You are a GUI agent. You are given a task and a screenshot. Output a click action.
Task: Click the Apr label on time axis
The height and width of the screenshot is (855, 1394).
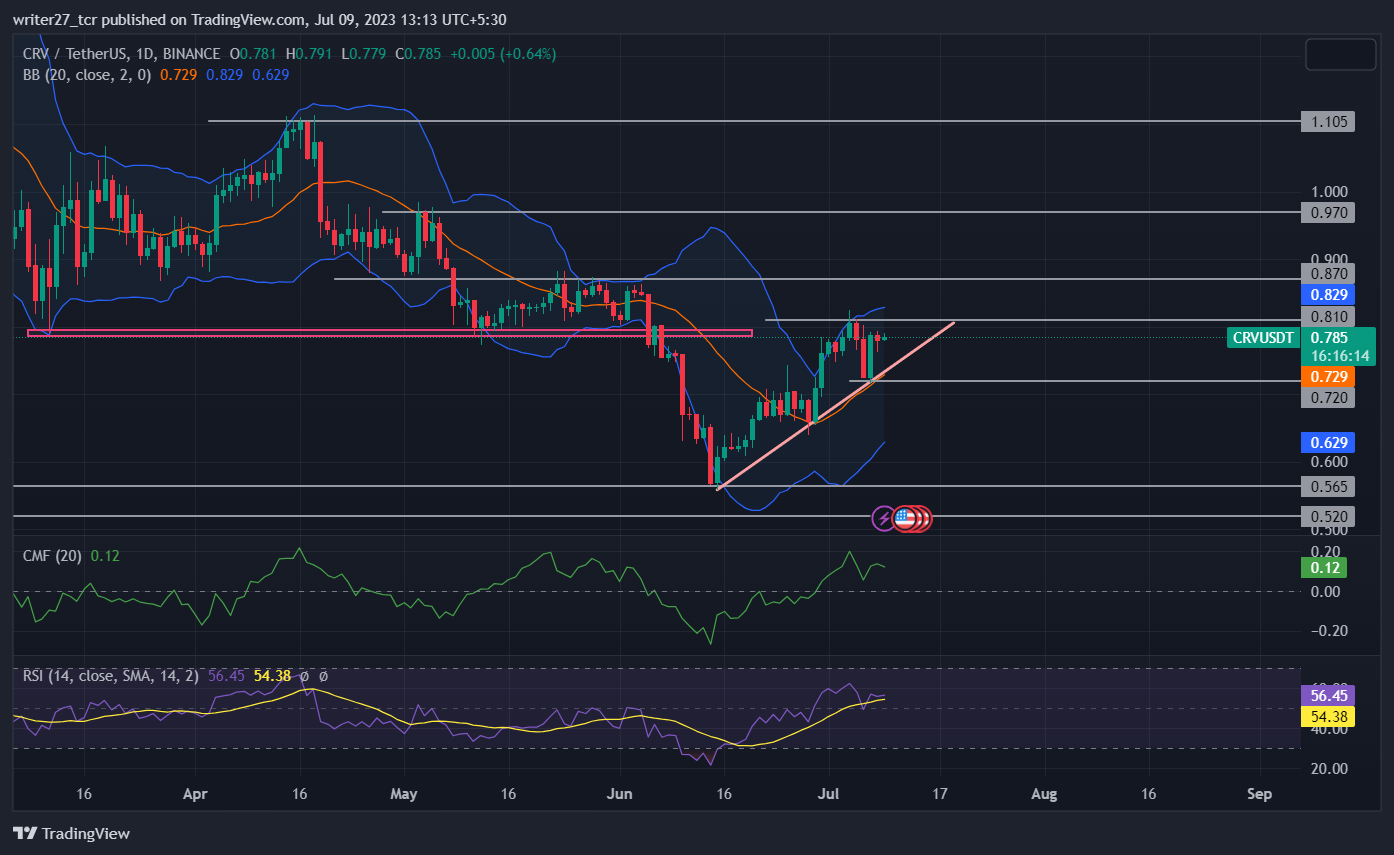pyautogui.click(x=196, y=794)
